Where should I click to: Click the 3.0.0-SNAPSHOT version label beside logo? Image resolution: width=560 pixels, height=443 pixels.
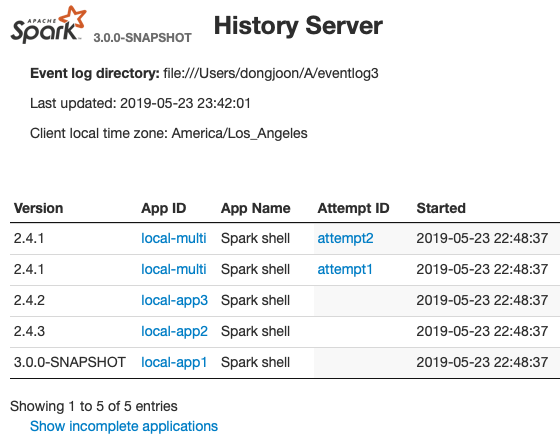[142, 38]
